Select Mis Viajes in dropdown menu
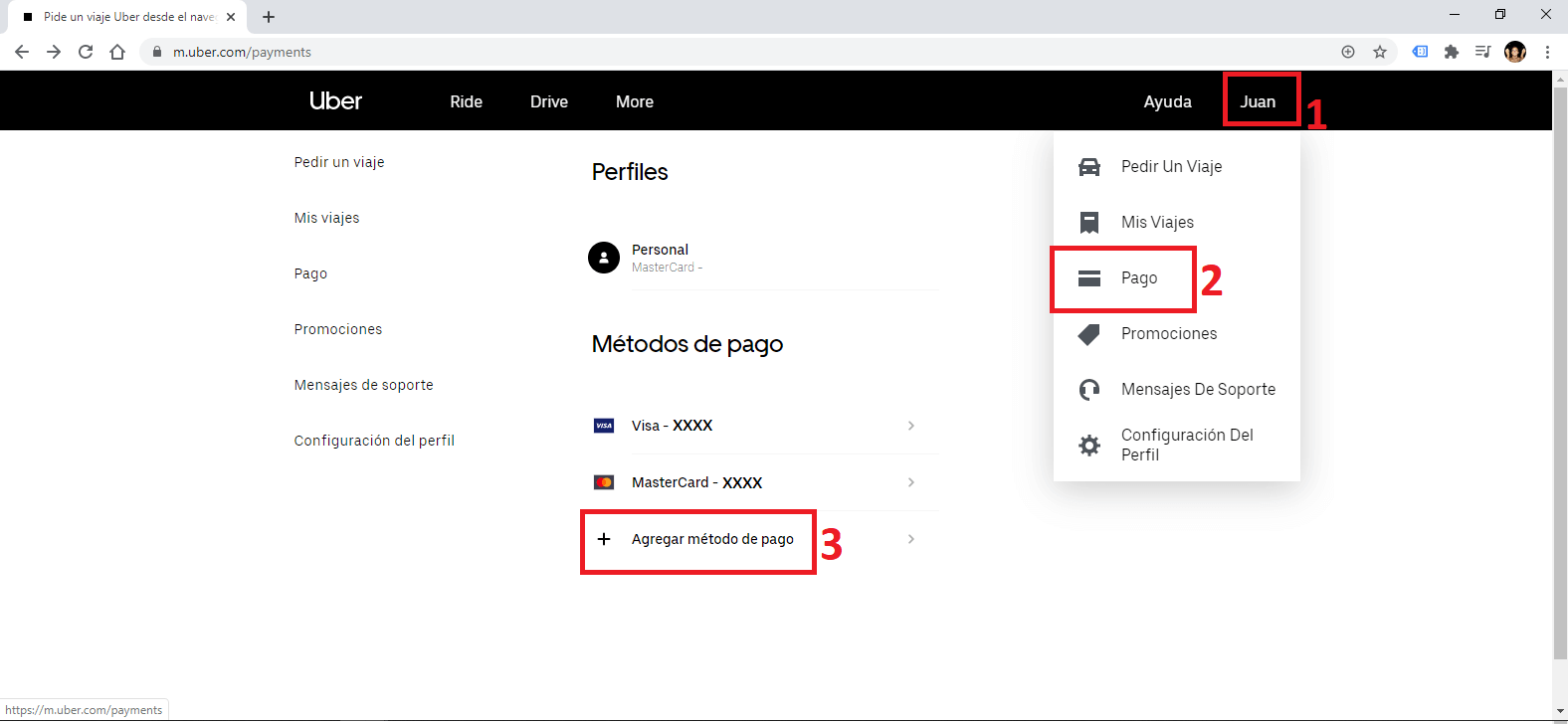 [x=1177, y=223]
